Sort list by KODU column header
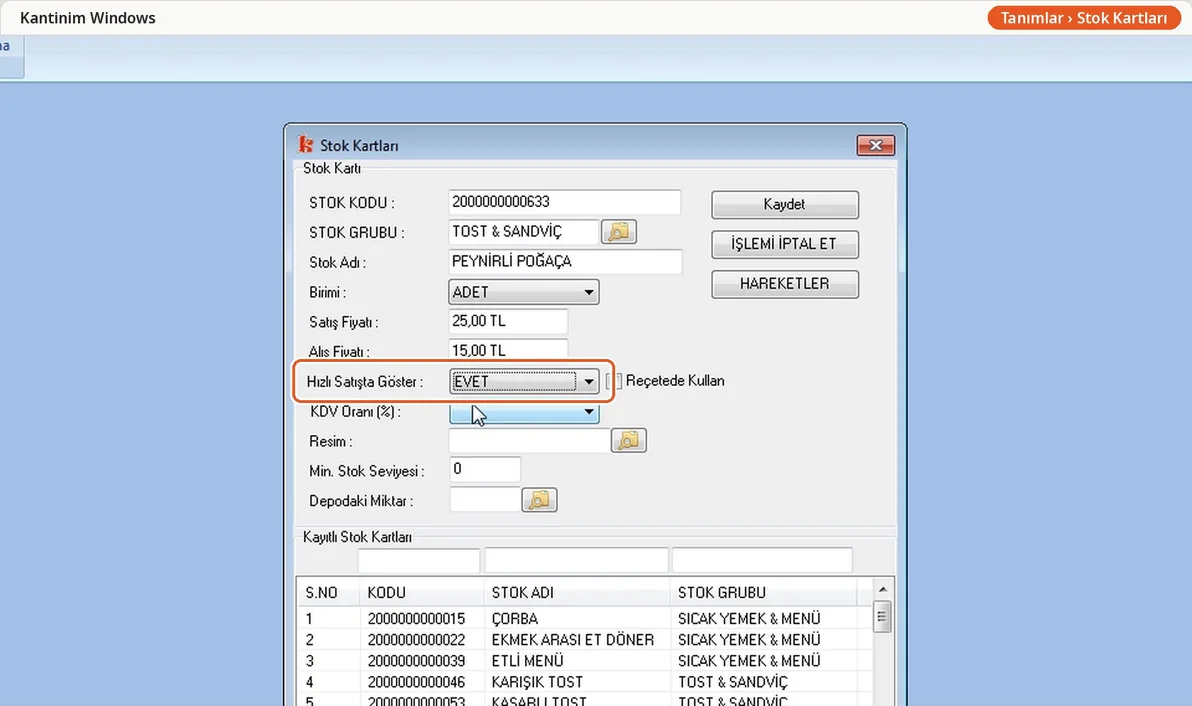 click(421, 593)
